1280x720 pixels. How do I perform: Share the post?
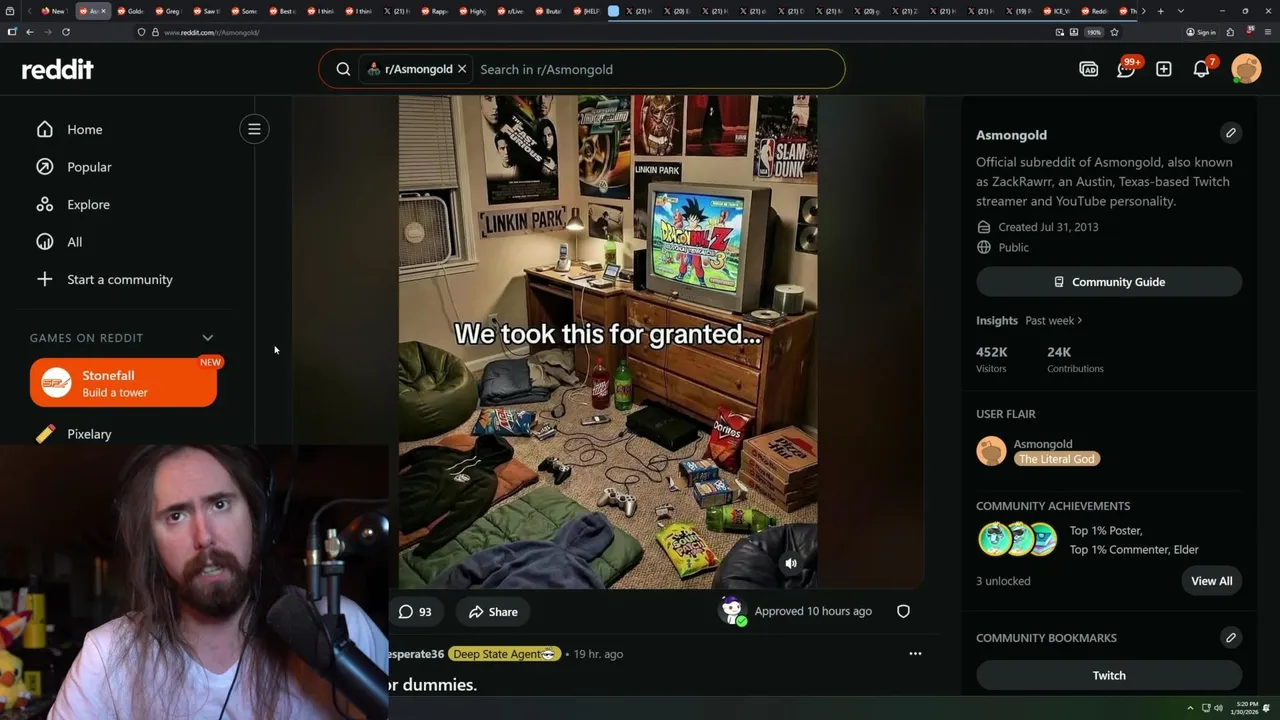(494, 611)
